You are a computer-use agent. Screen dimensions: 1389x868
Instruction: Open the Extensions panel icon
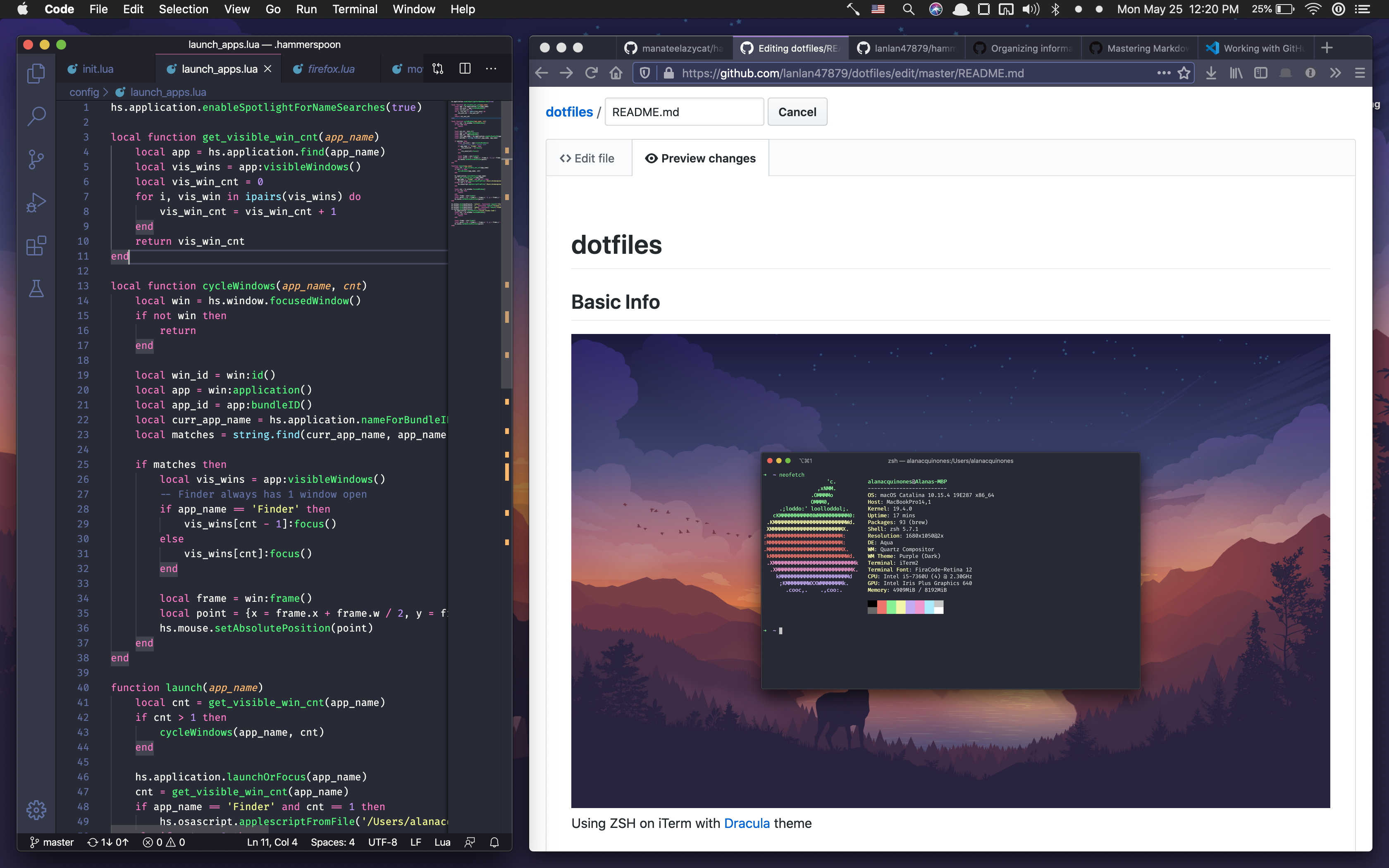coord(36,247)
